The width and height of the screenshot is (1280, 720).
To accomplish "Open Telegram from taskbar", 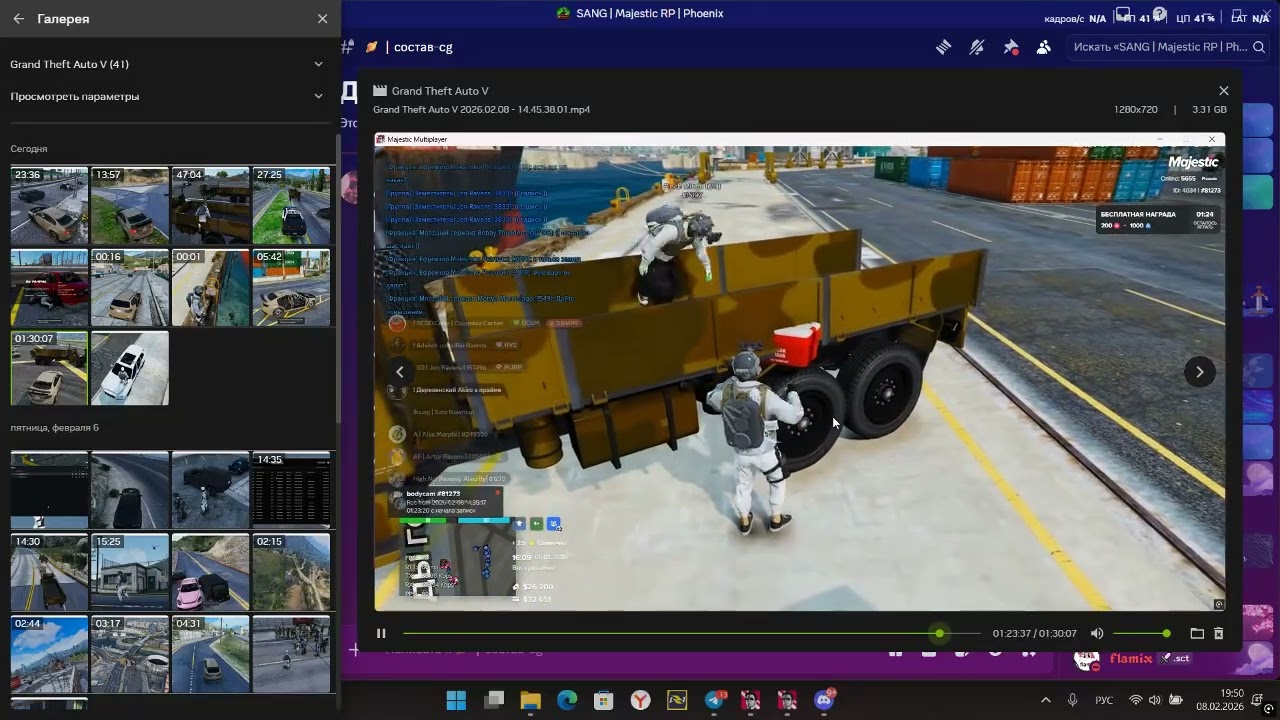I will pyautogui.click(x=715, y=700).
